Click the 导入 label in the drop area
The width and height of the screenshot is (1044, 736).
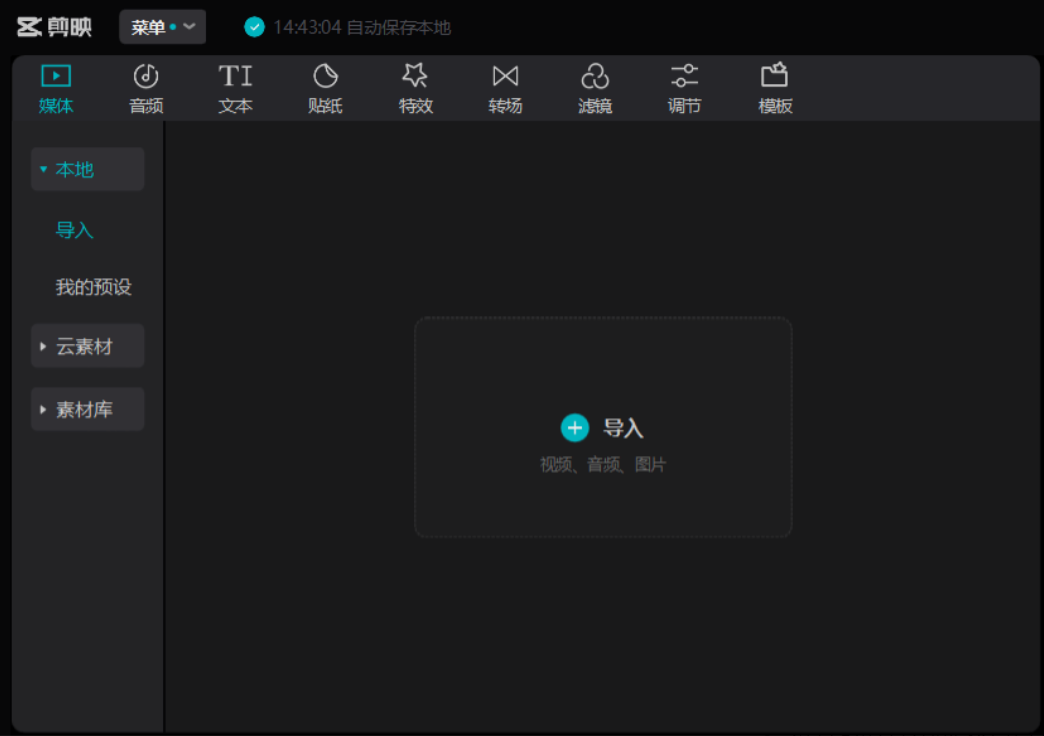point(623,428)
